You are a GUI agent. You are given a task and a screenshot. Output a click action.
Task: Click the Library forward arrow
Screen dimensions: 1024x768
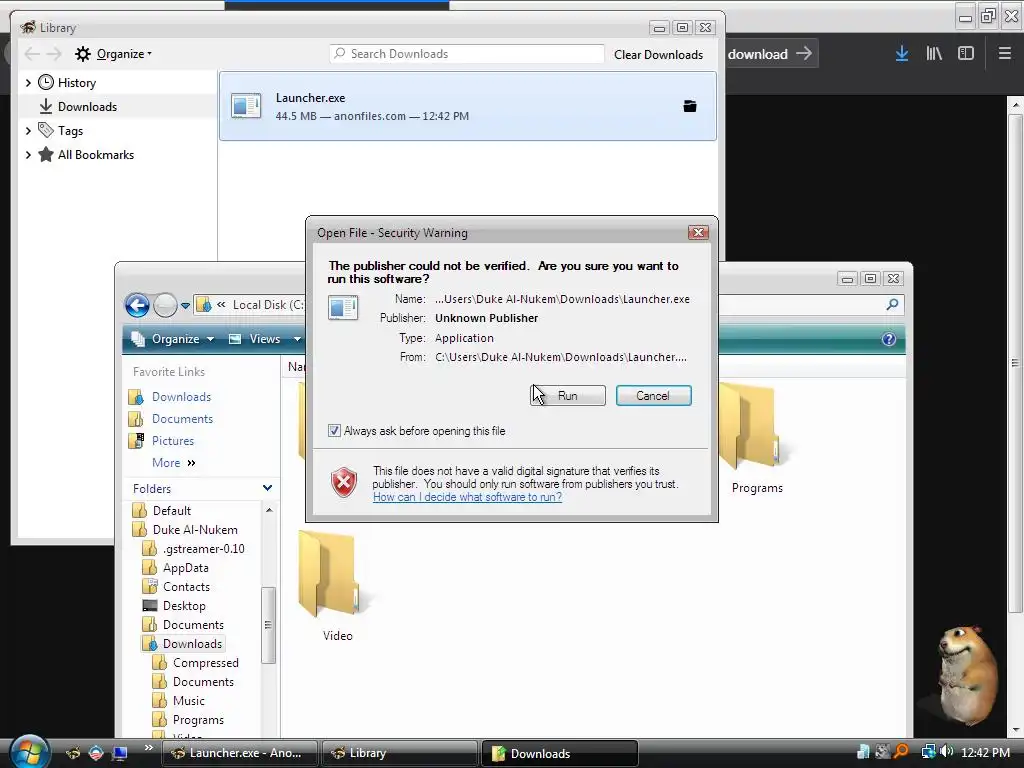click(54, 54)
